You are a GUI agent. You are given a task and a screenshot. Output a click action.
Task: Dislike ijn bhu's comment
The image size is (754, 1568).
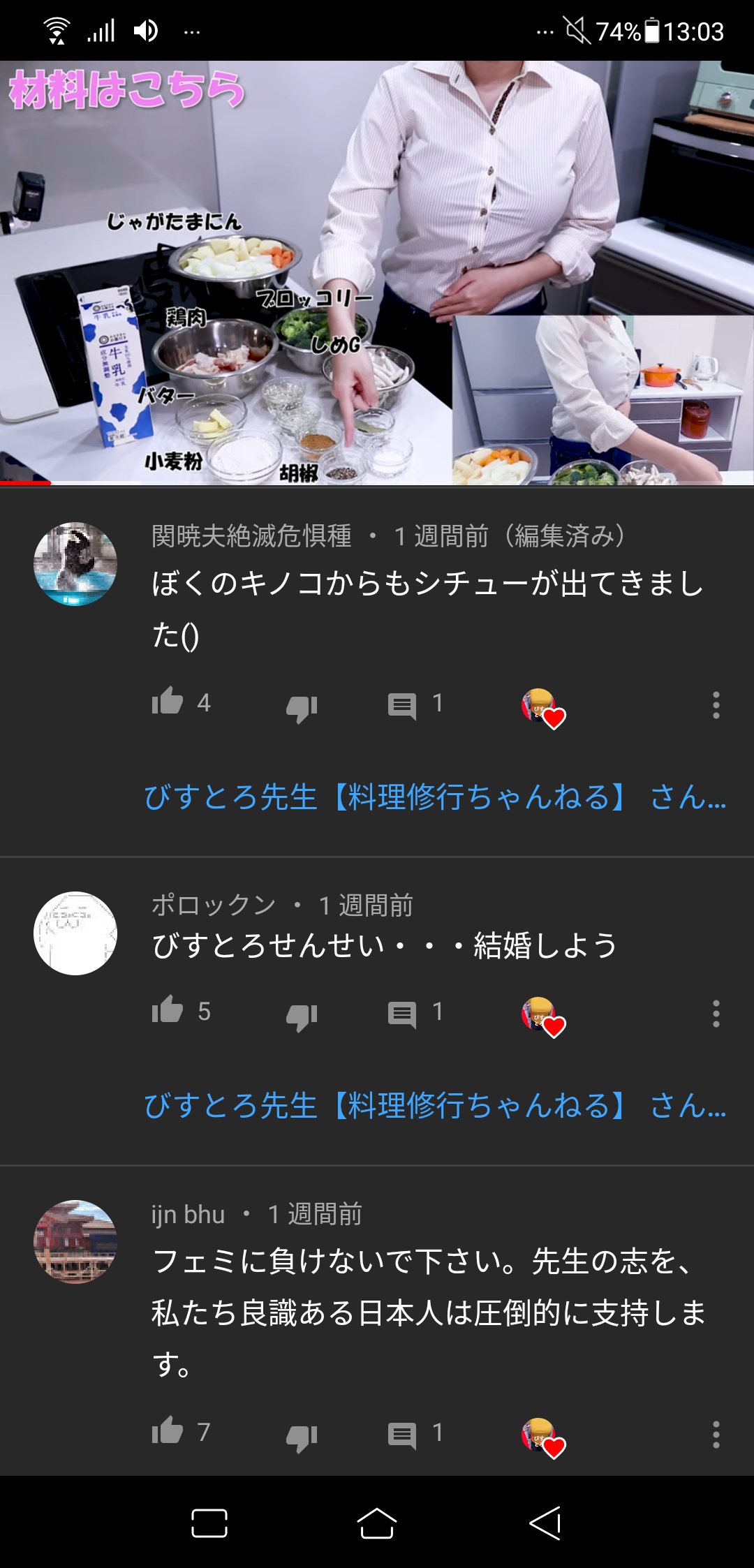pyautogui.click(x=302, y=1437)
